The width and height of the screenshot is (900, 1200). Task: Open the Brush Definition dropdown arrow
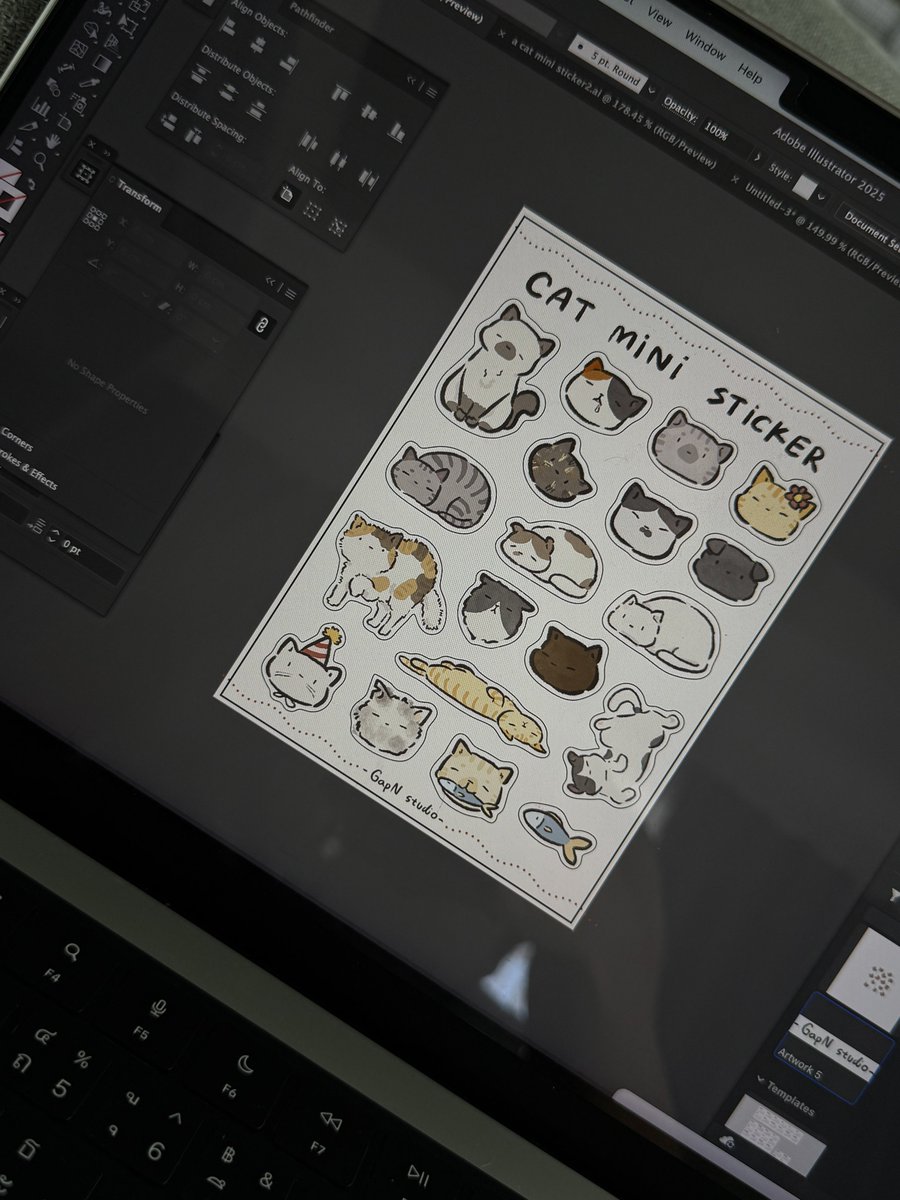(x=652, y=90)
